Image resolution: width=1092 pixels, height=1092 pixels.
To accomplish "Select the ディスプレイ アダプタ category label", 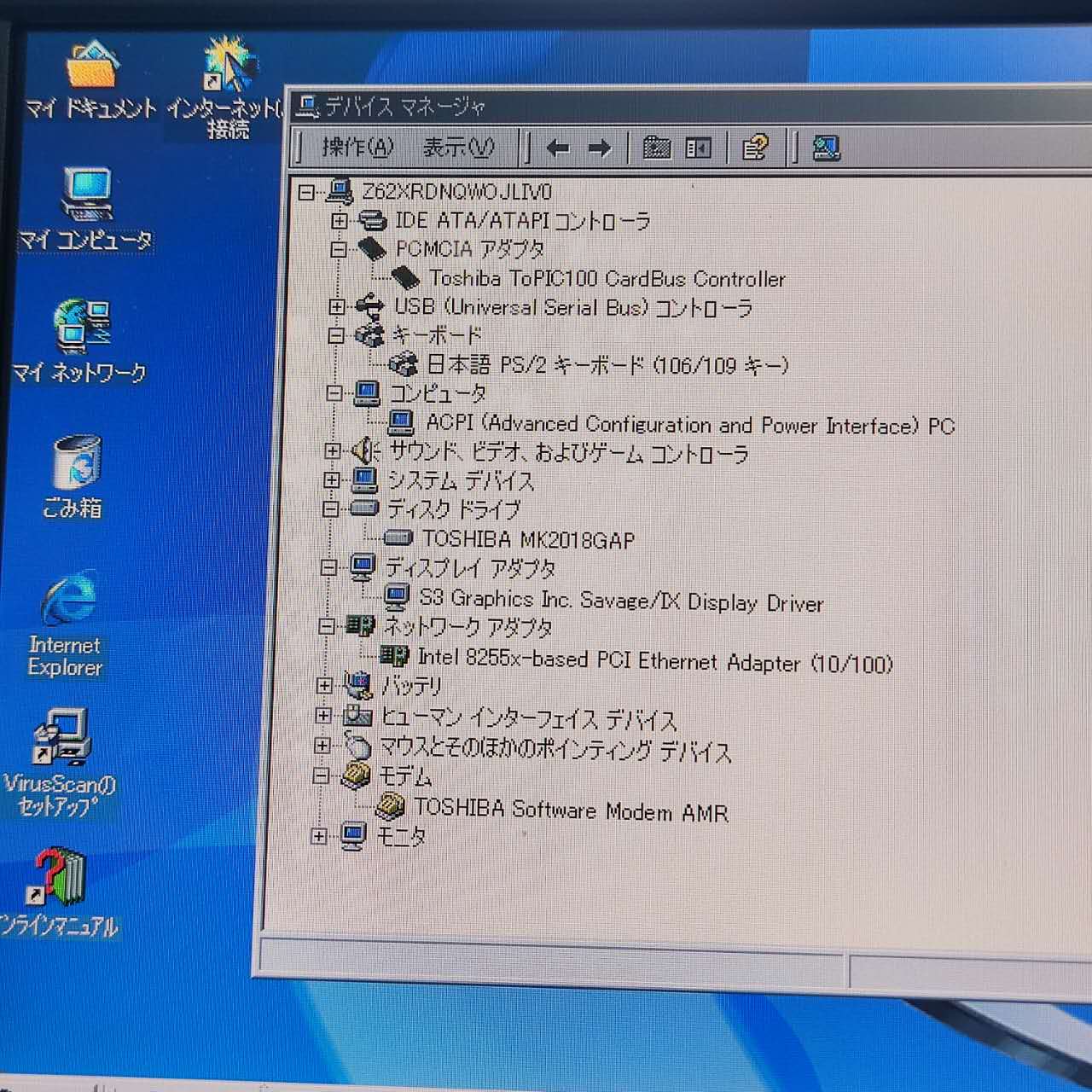I will (470, 567).
